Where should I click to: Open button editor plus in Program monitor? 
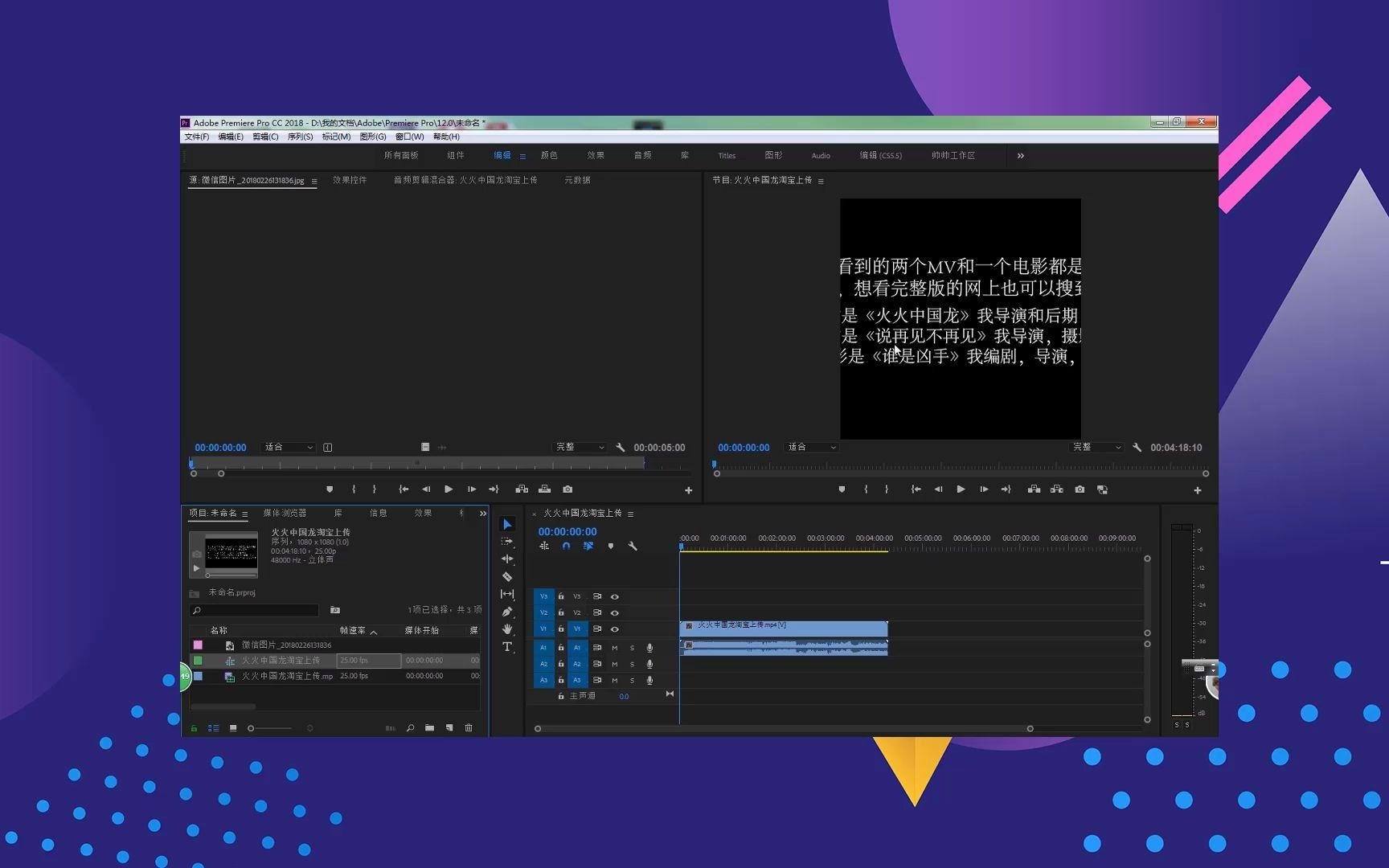pos(1197,490)
